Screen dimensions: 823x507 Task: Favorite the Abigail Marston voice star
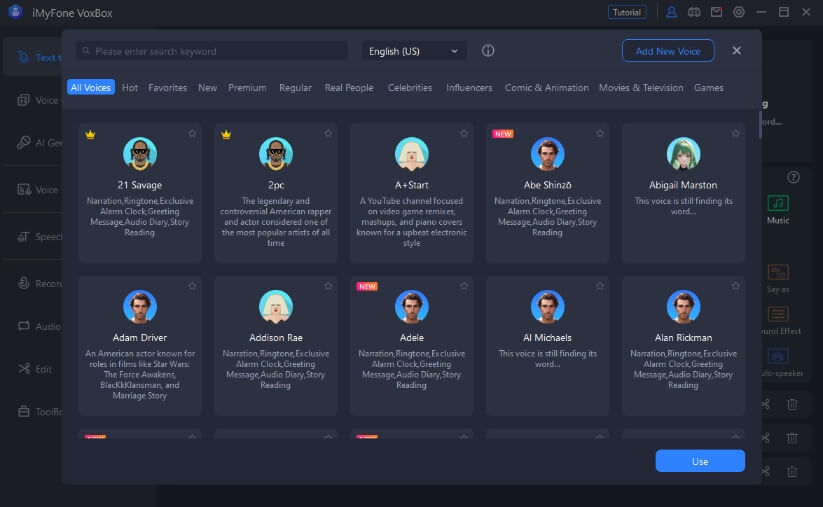point(736,133)
